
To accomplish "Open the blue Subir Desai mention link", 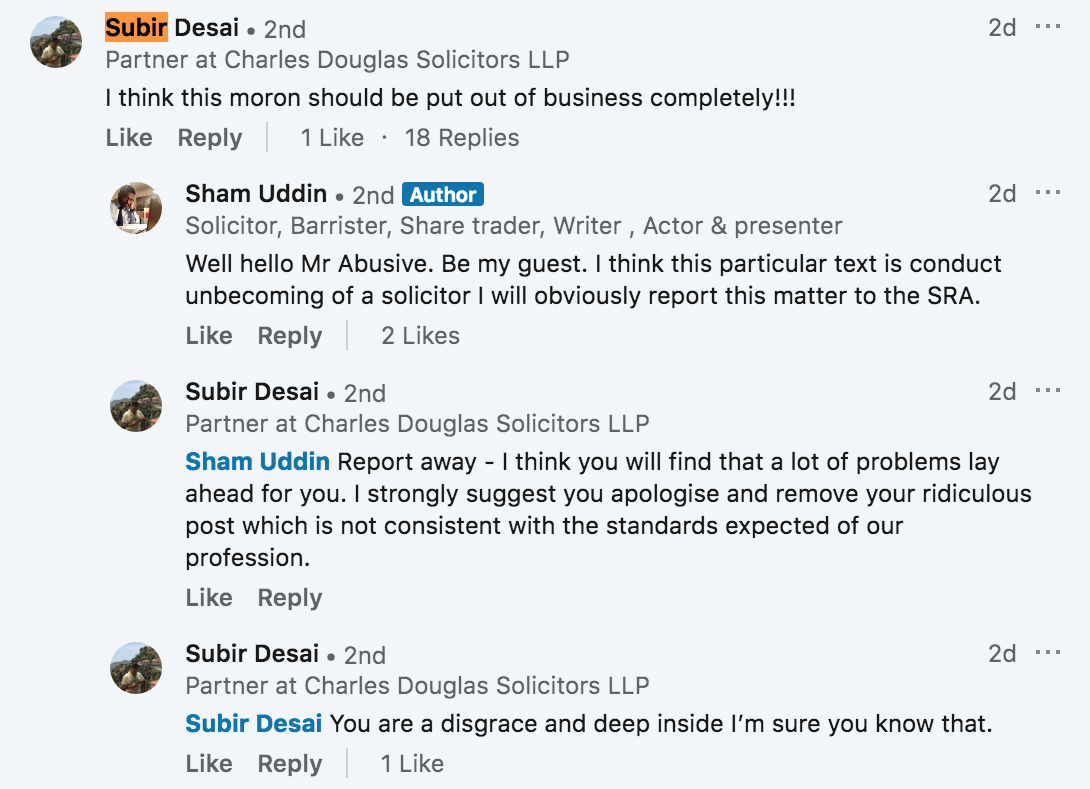I will [x=254, y=724].
